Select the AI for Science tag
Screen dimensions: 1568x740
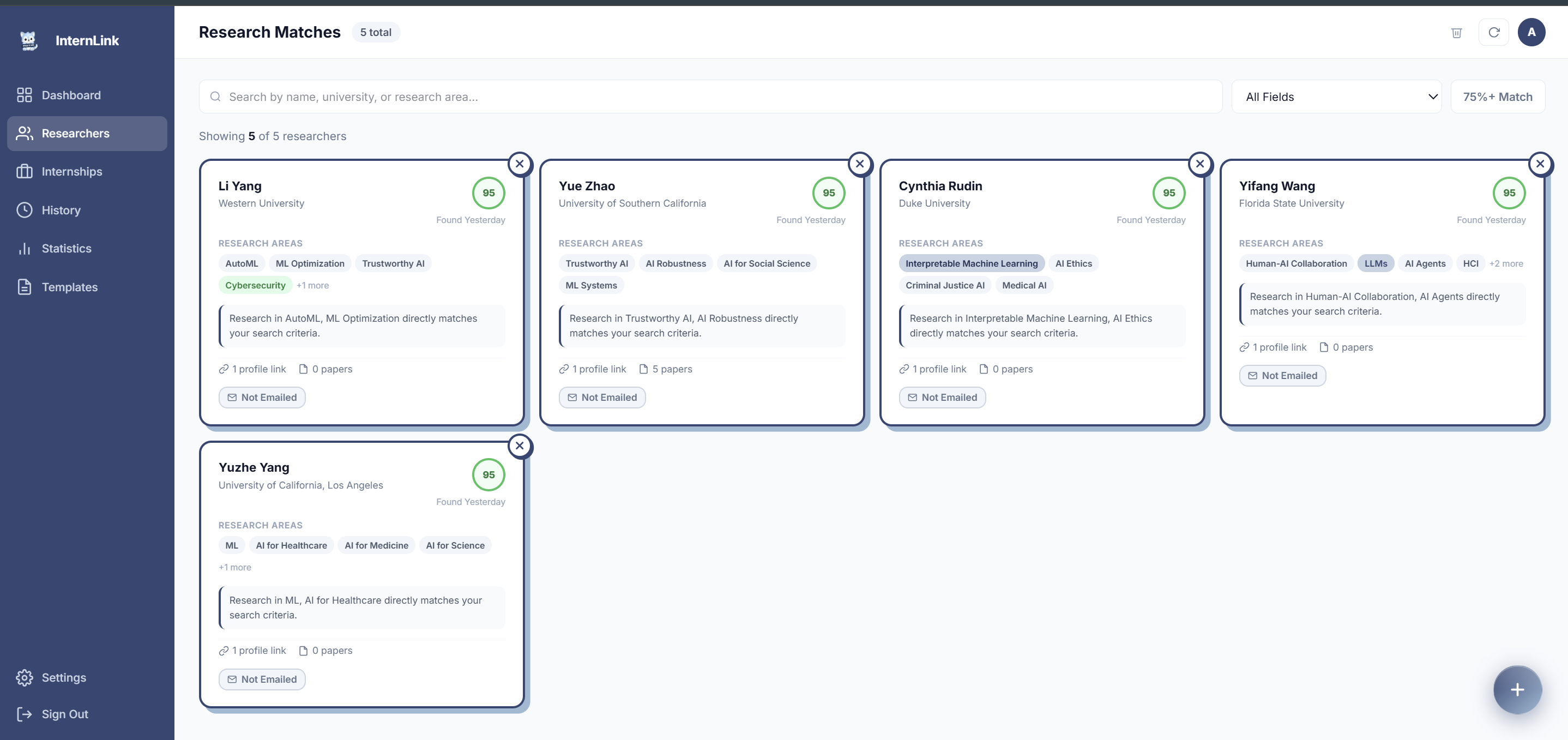point(455,546)
